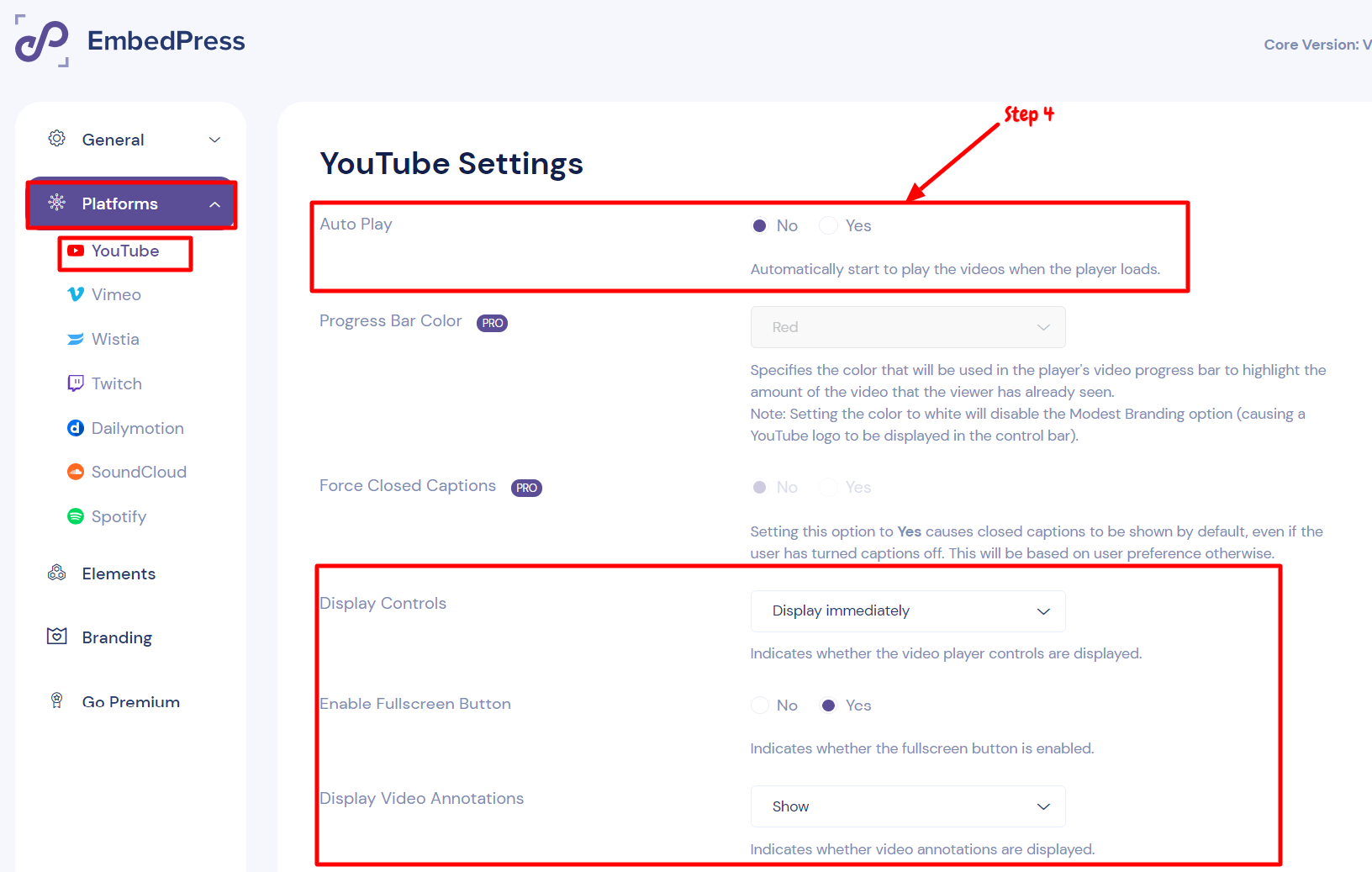
Task: Click the Spotify logo icon
Action: tap(76, 516)
